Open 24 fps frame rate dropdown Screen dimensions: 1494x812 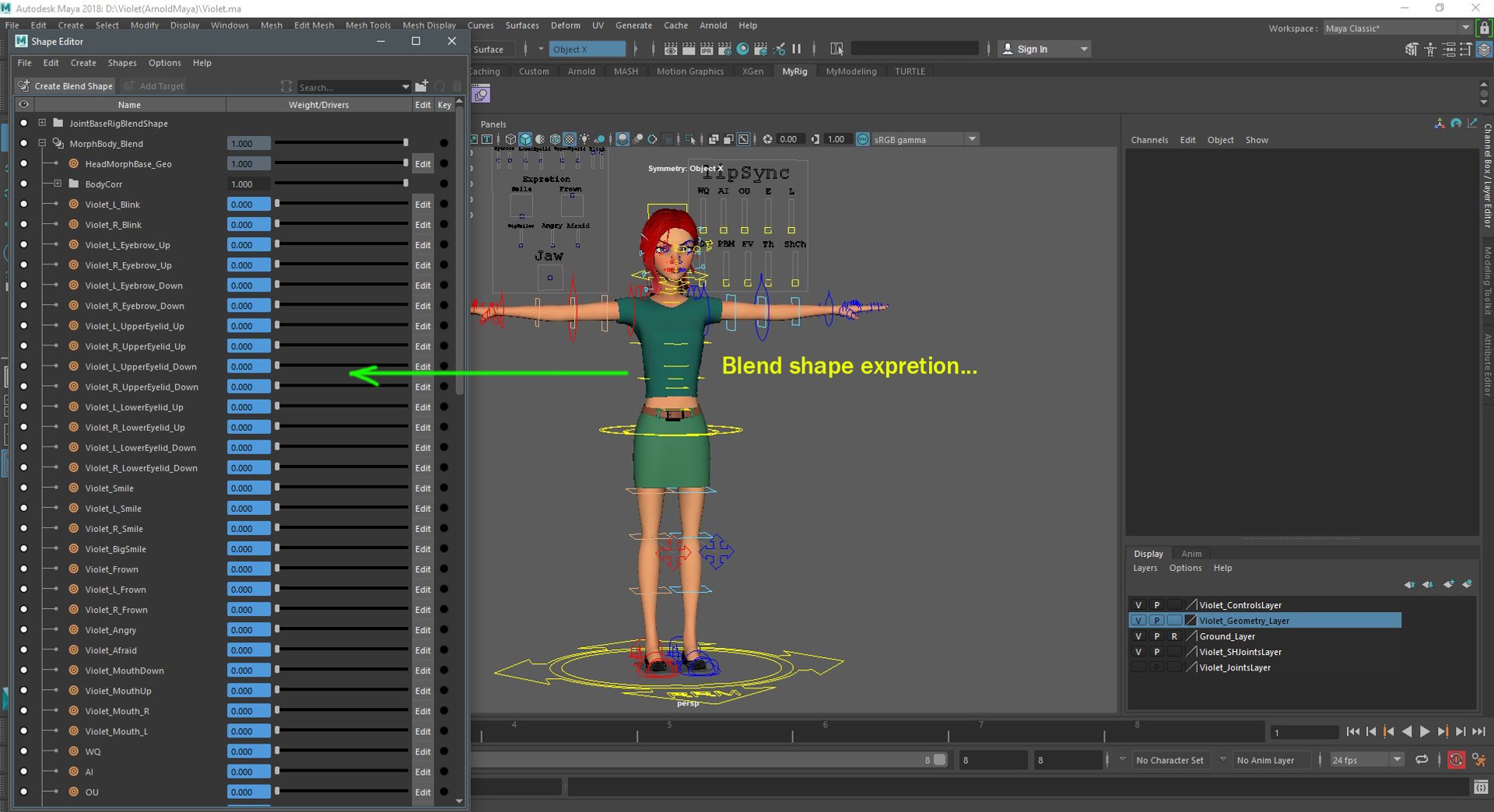(1397, 760)
